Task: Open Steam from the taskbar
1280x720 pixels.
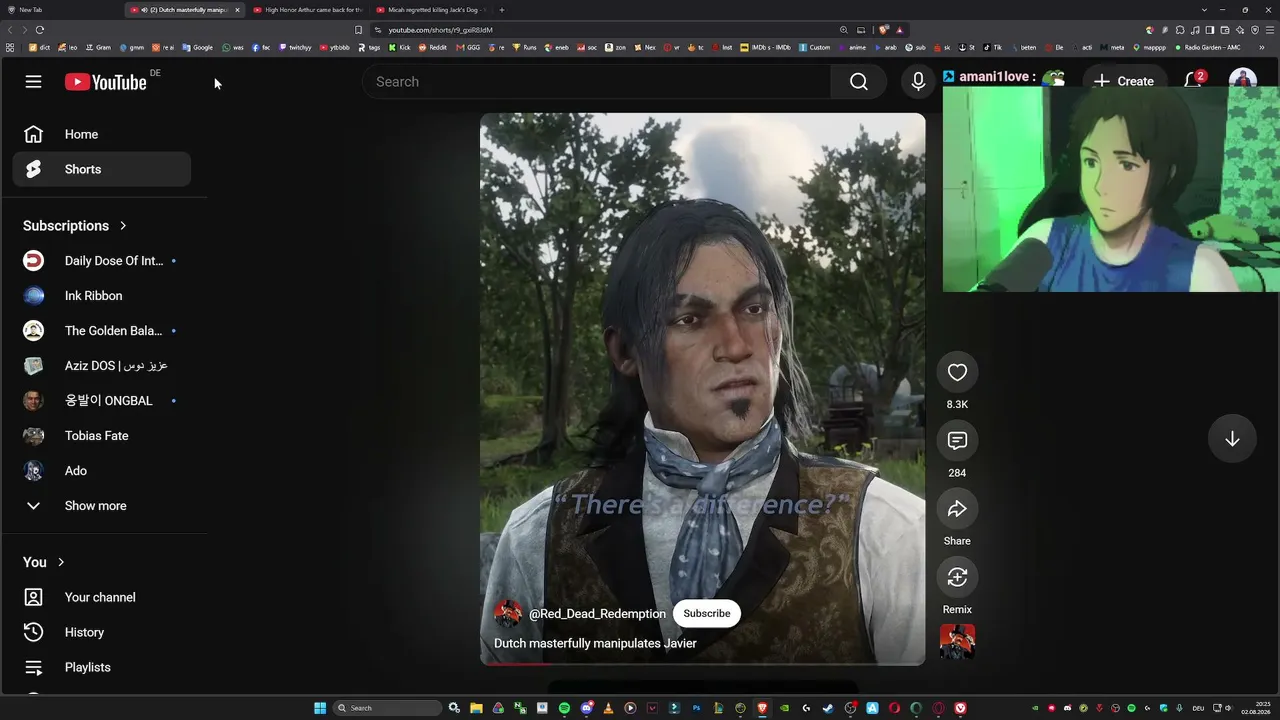Action: point(828,708)
